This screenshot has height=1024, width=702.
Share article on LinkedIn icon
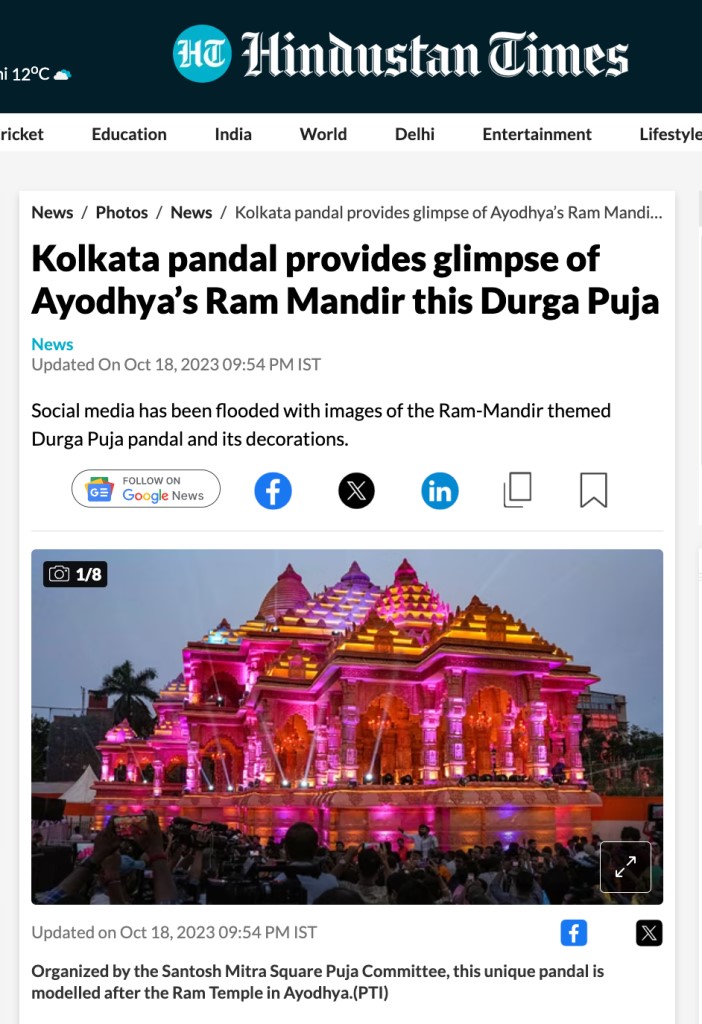click(440, 490)
